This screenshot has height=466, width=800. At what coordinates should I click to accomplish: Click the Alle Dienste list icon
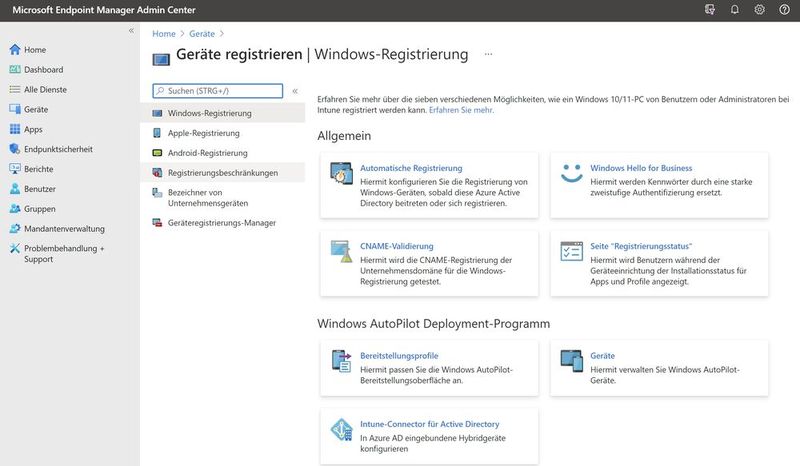(15, 89)
